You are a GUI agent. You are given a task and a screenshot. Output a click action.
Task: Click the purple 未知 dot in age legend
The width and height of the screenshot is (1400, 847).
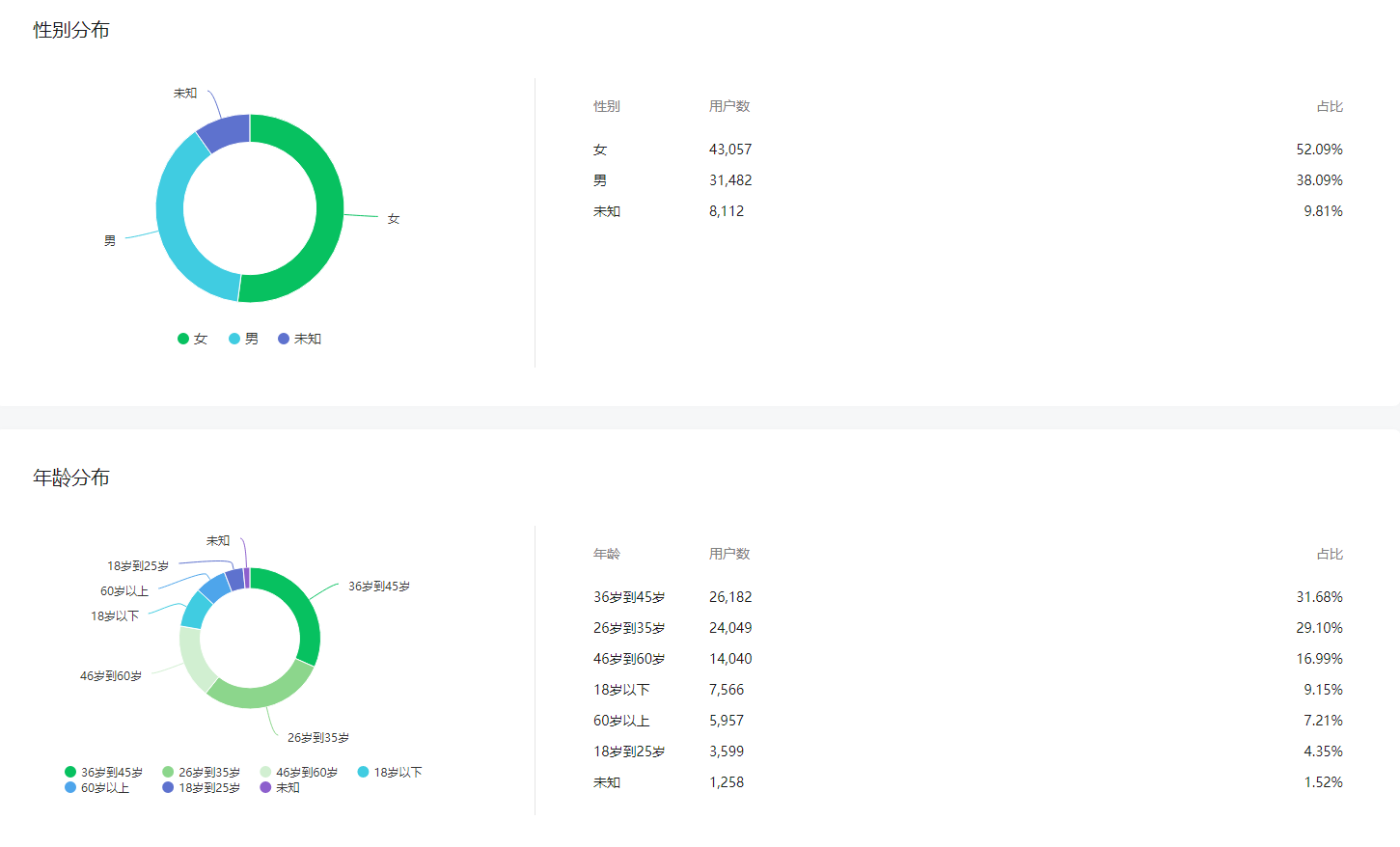point(265,787)
